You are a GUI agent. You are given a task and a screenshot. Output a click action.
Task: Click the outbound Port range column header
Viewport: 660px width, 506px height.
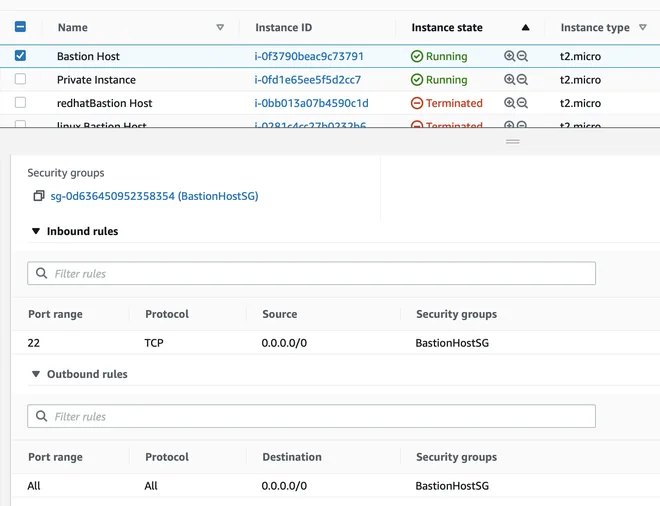tap(55, 457)
